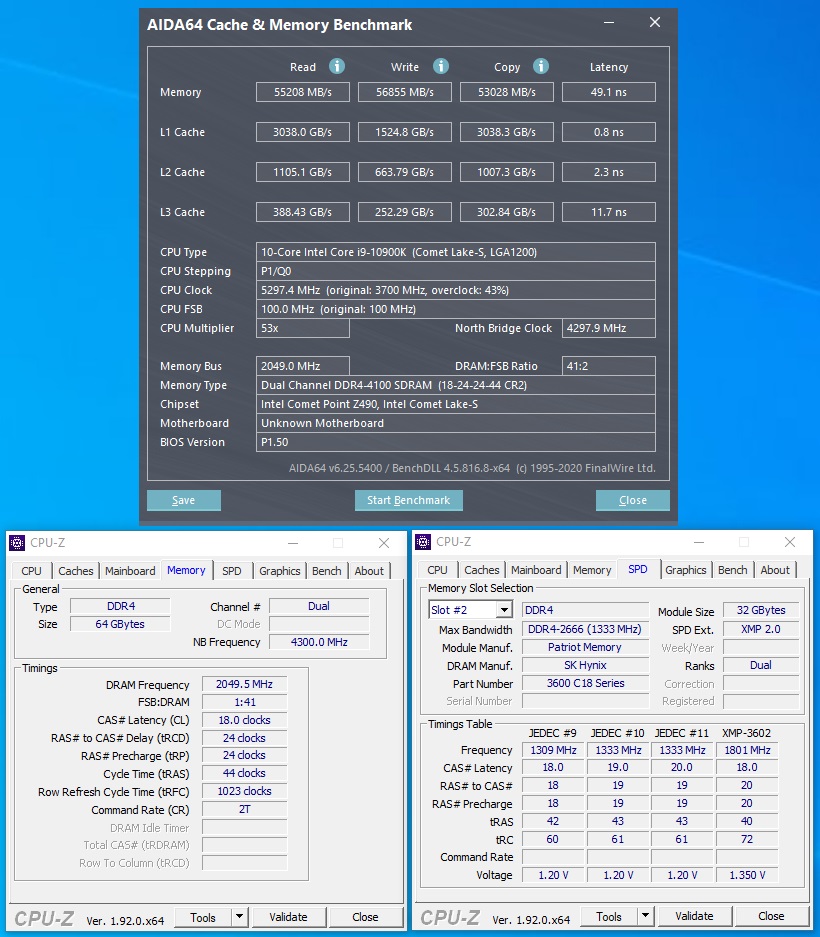The width and height of the screenshot is (820, 937).
Task: Click Validate in the CPU-Z Memory window
Action: pos(288,917)
